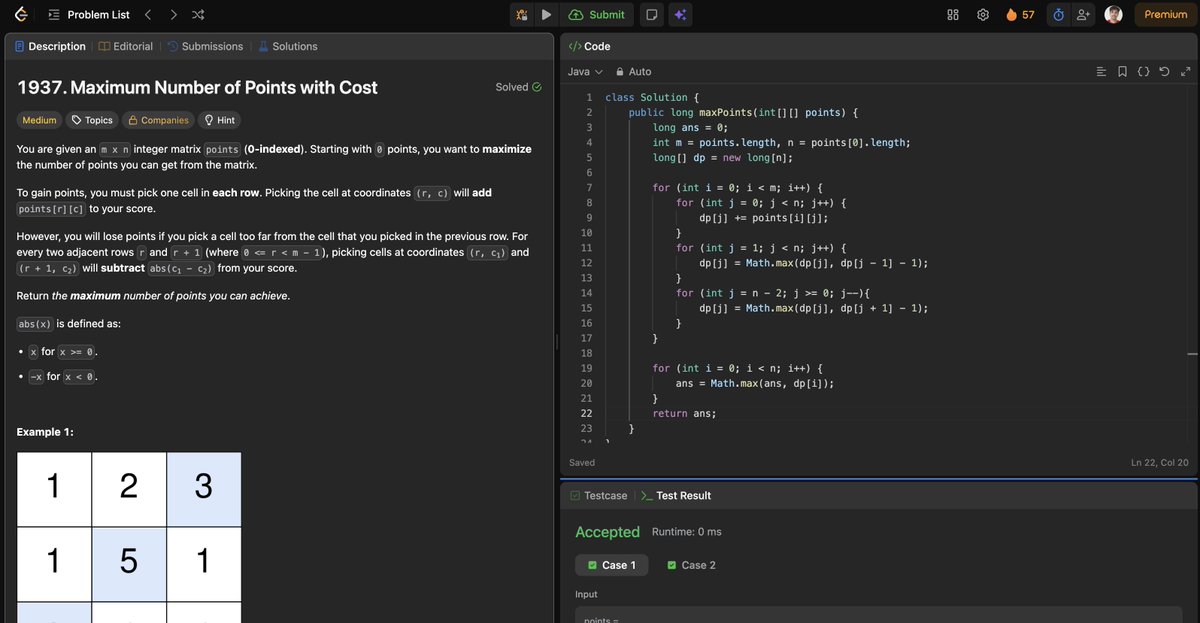Switch to the Description tab

pos(51,46)
